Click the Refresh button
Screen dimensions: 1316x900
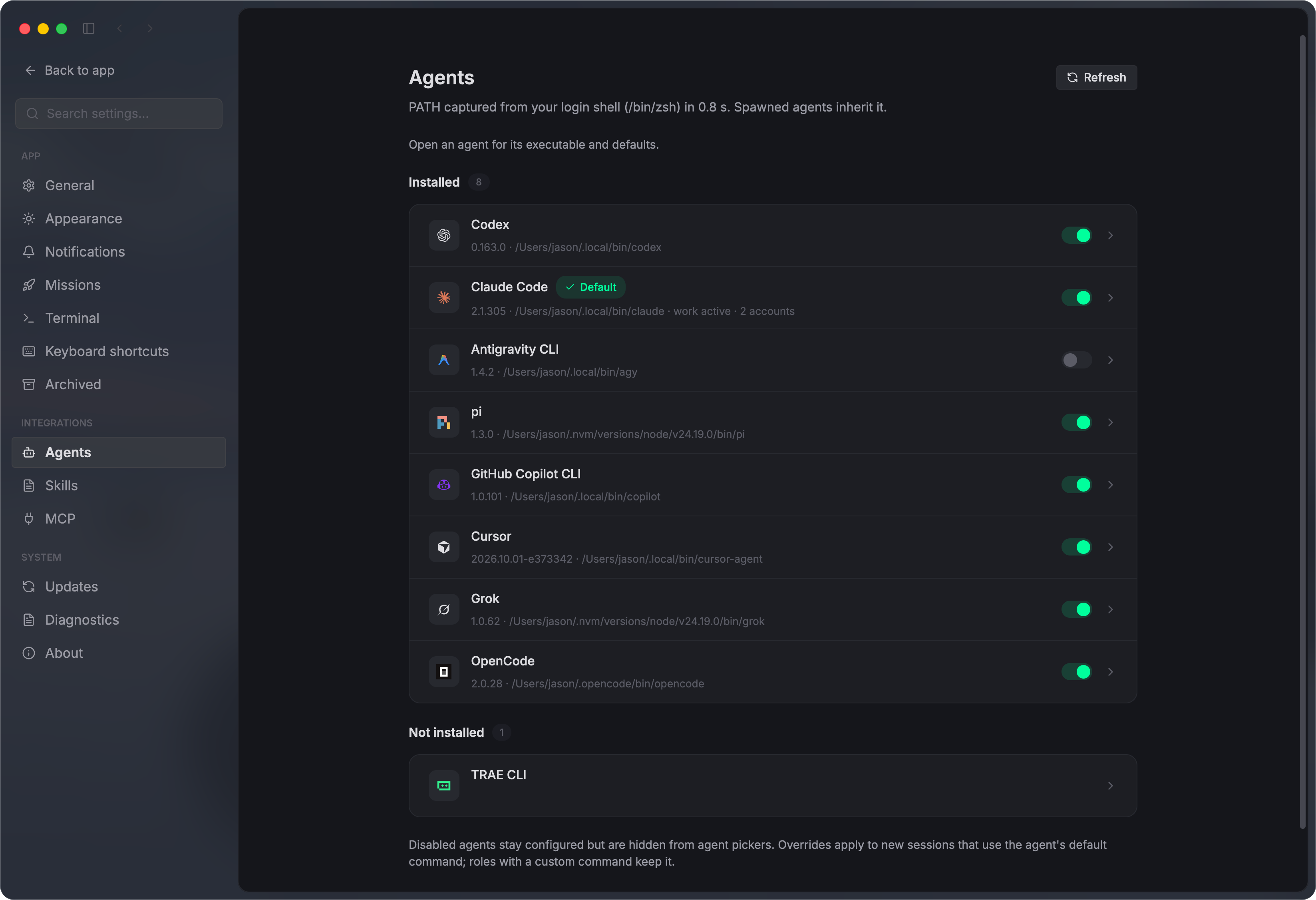pos(1096,77)
